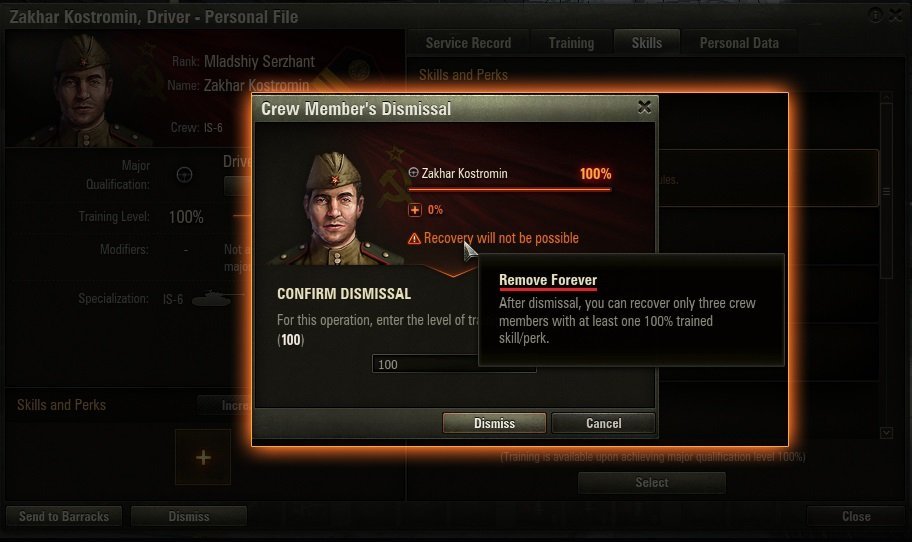The image size is (912, 542).
Task: Cancel the crew dismissal
Action: click(603, 423)
